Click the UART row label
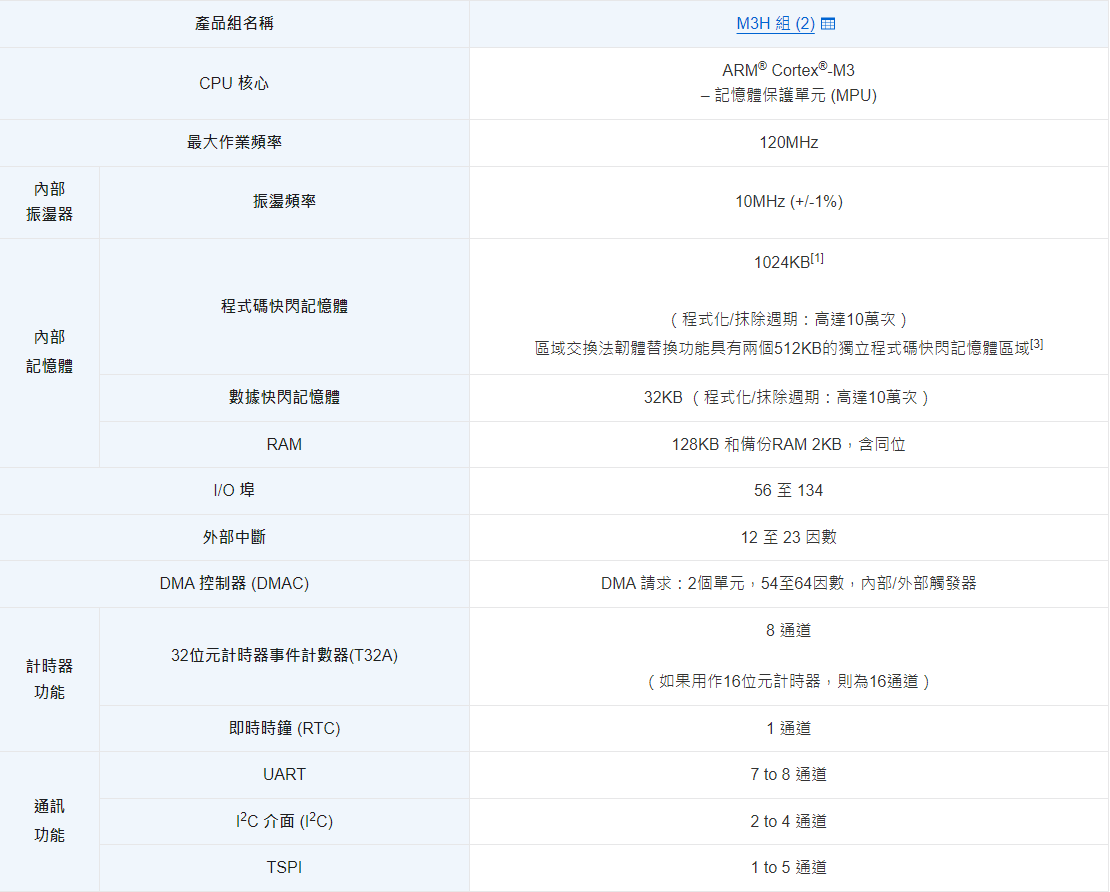Image resolution: width=1110 pixels, height=892 pixels. [x=284, y=775]
